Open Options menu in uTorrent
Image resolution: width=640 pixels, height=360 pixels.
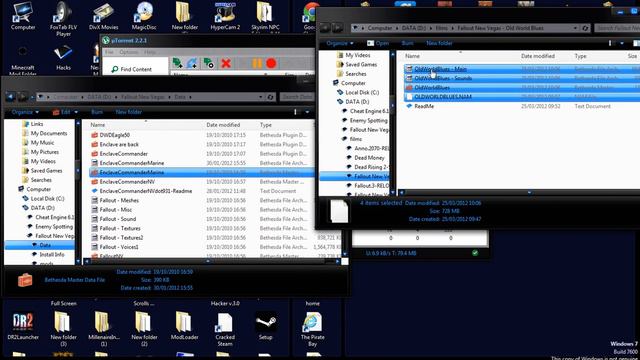pos(129,52)
